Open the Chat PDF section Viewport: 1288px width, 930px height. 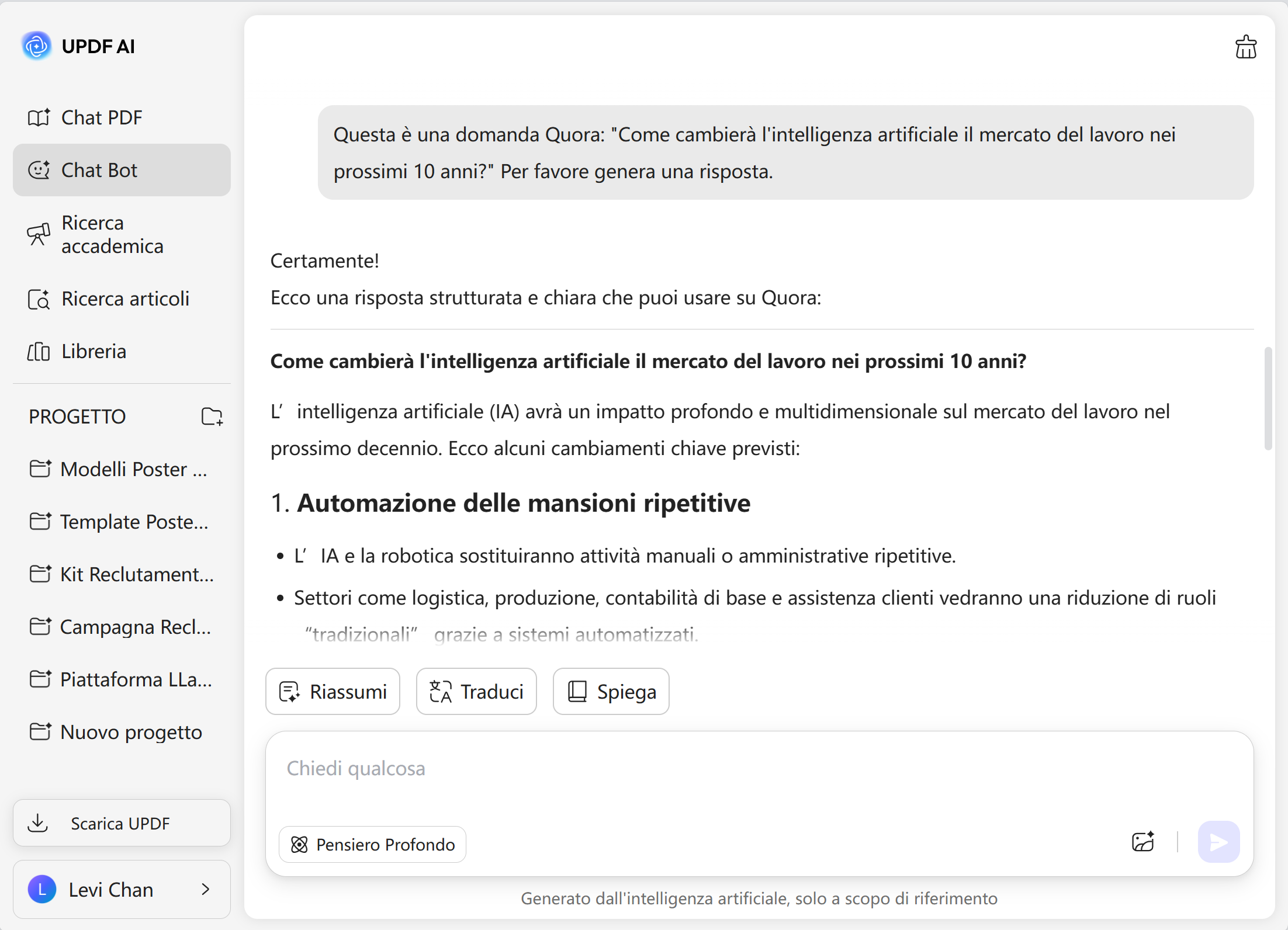(102, 117)
